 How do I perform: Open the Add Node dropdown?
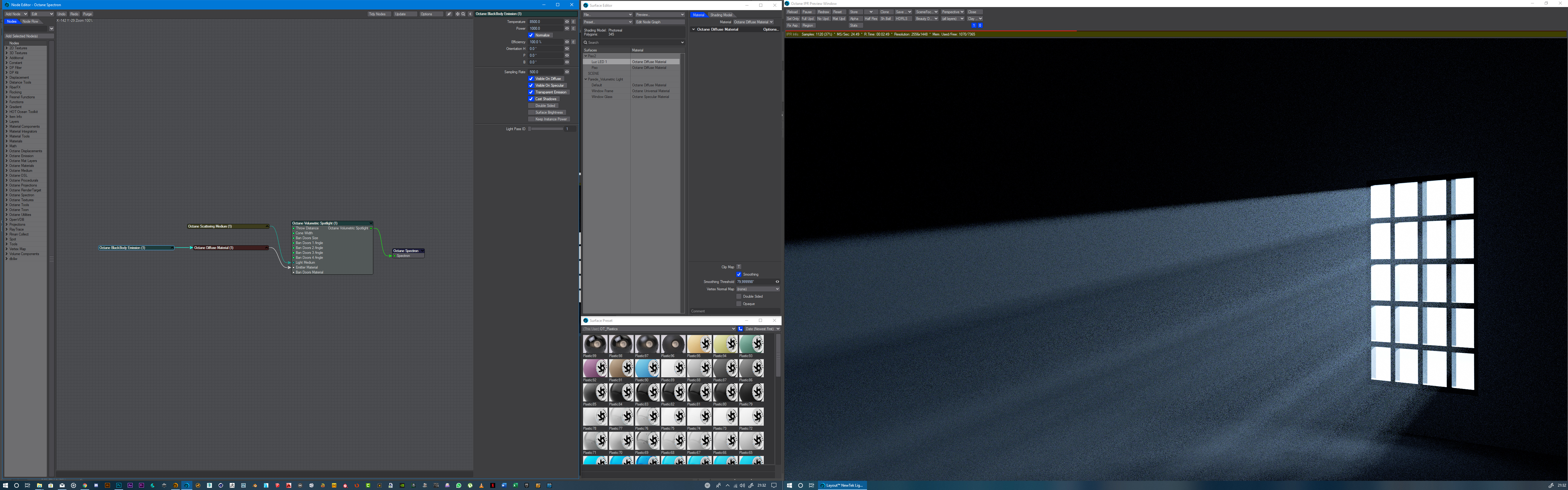click(x=16, y=14)
